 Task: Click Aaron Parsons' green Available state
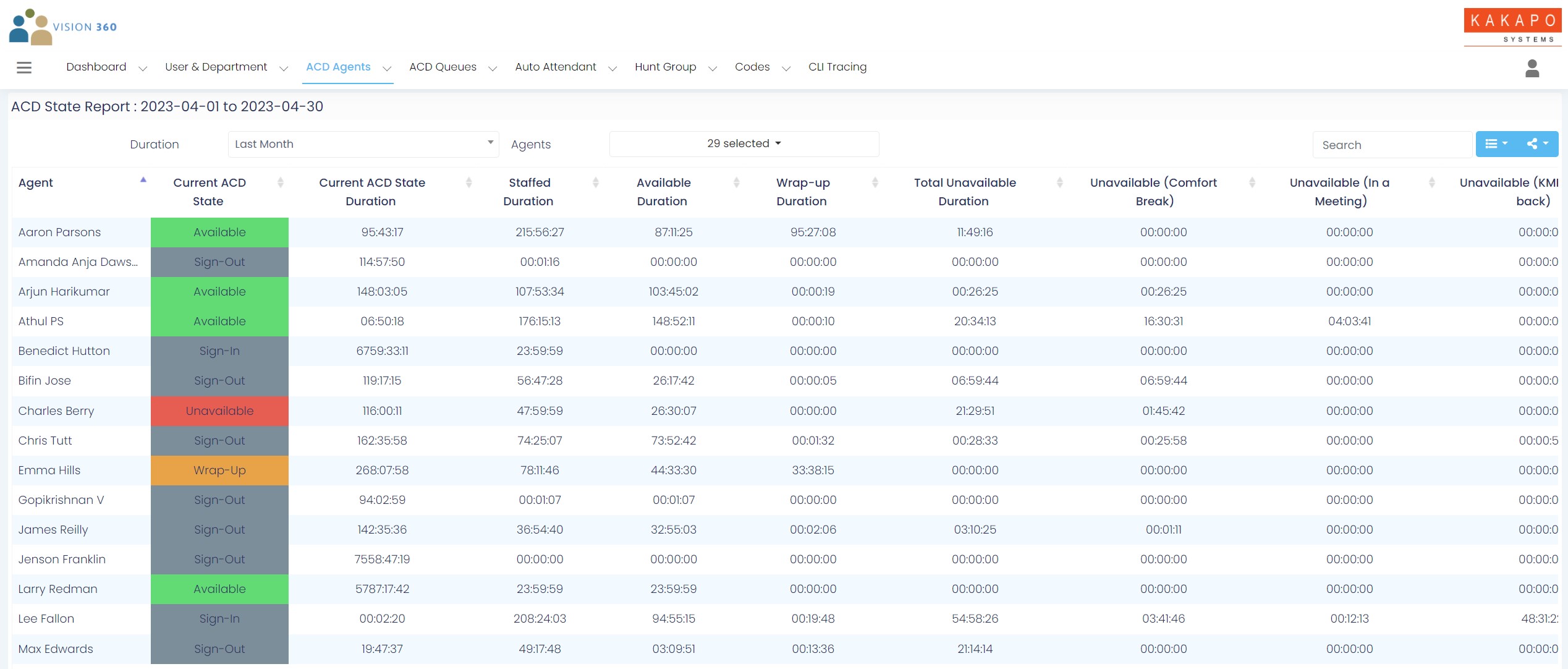click(x=219, y=232)
